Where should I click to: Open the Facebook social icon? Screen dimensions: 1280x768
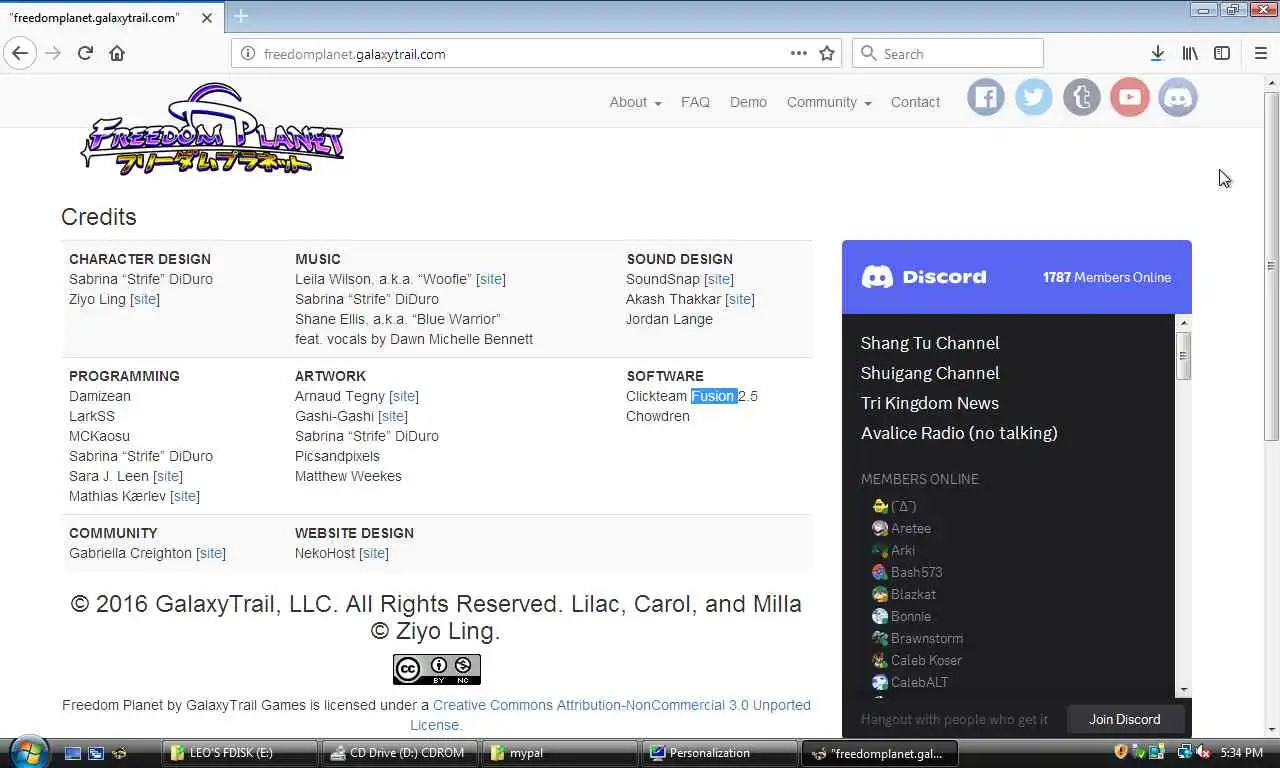coord(985,98)
